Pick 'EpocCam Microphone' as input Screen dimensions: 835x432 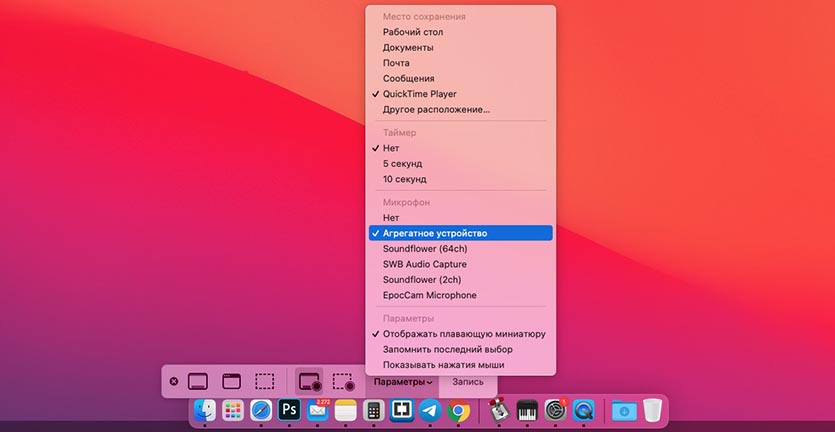tap(429, 295)
